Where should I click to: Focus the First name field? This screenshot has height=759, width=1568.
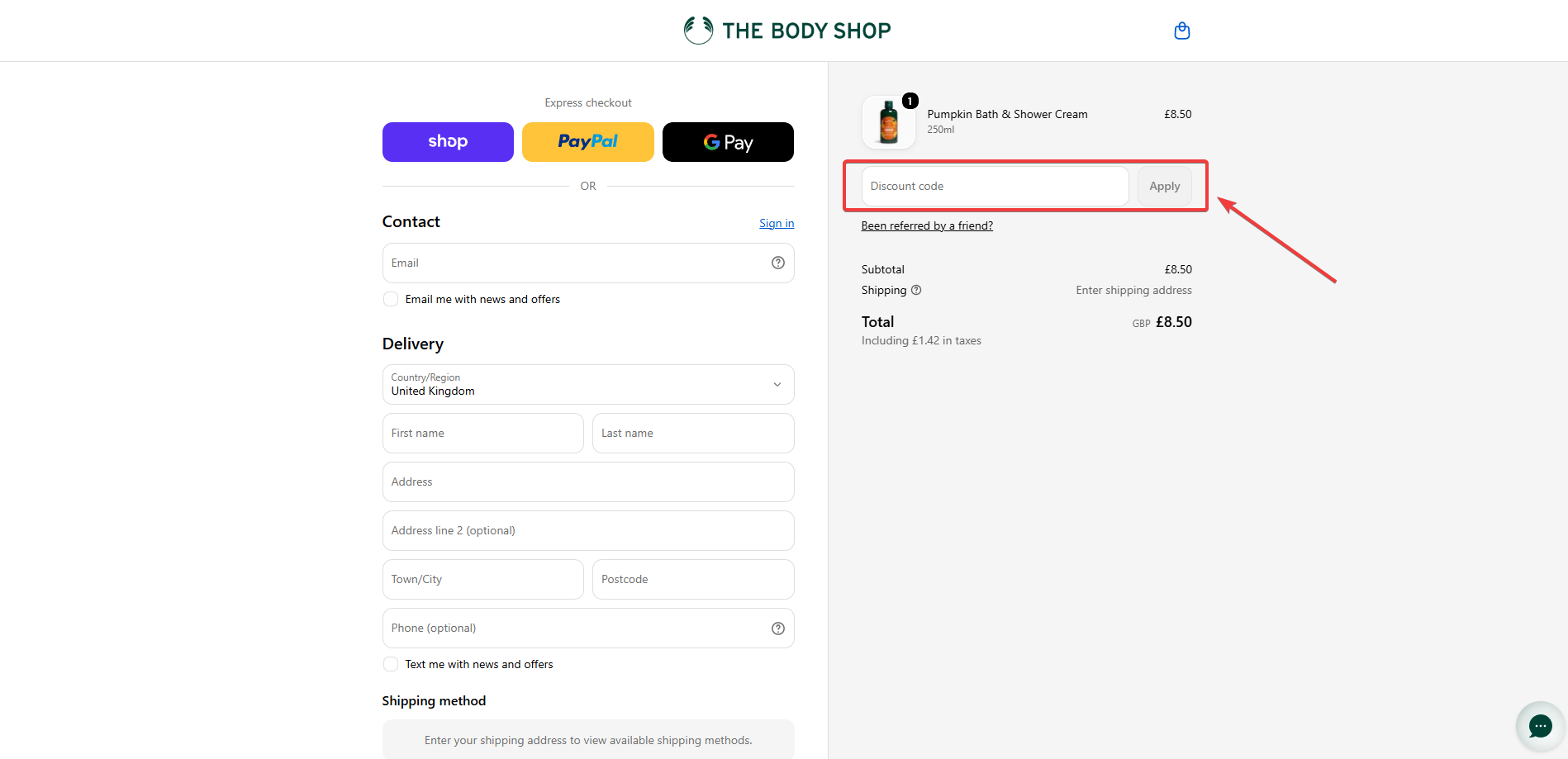483,433
